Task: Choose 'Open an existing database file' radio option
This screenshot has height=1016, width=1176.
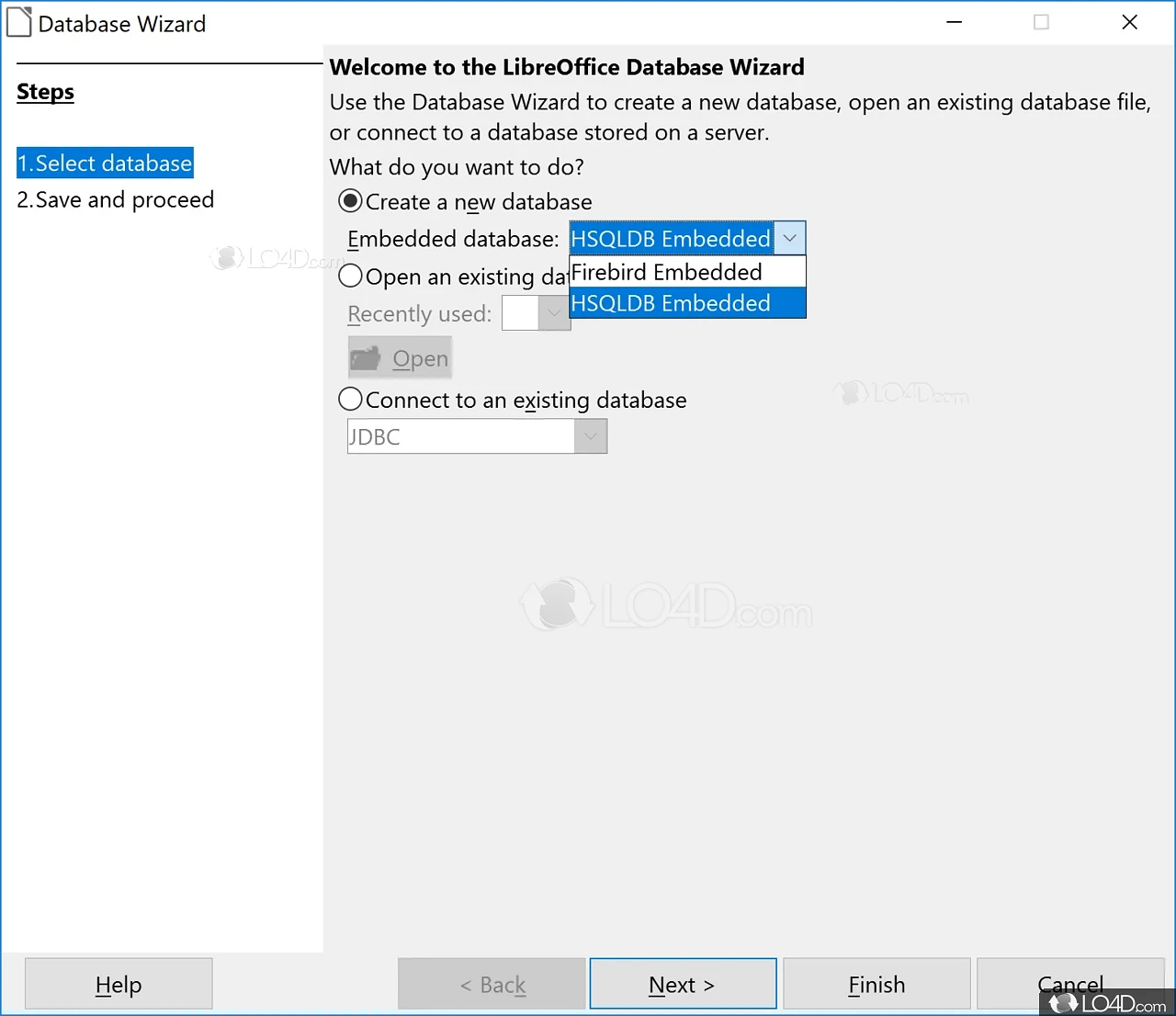Action: pos(350,276)
